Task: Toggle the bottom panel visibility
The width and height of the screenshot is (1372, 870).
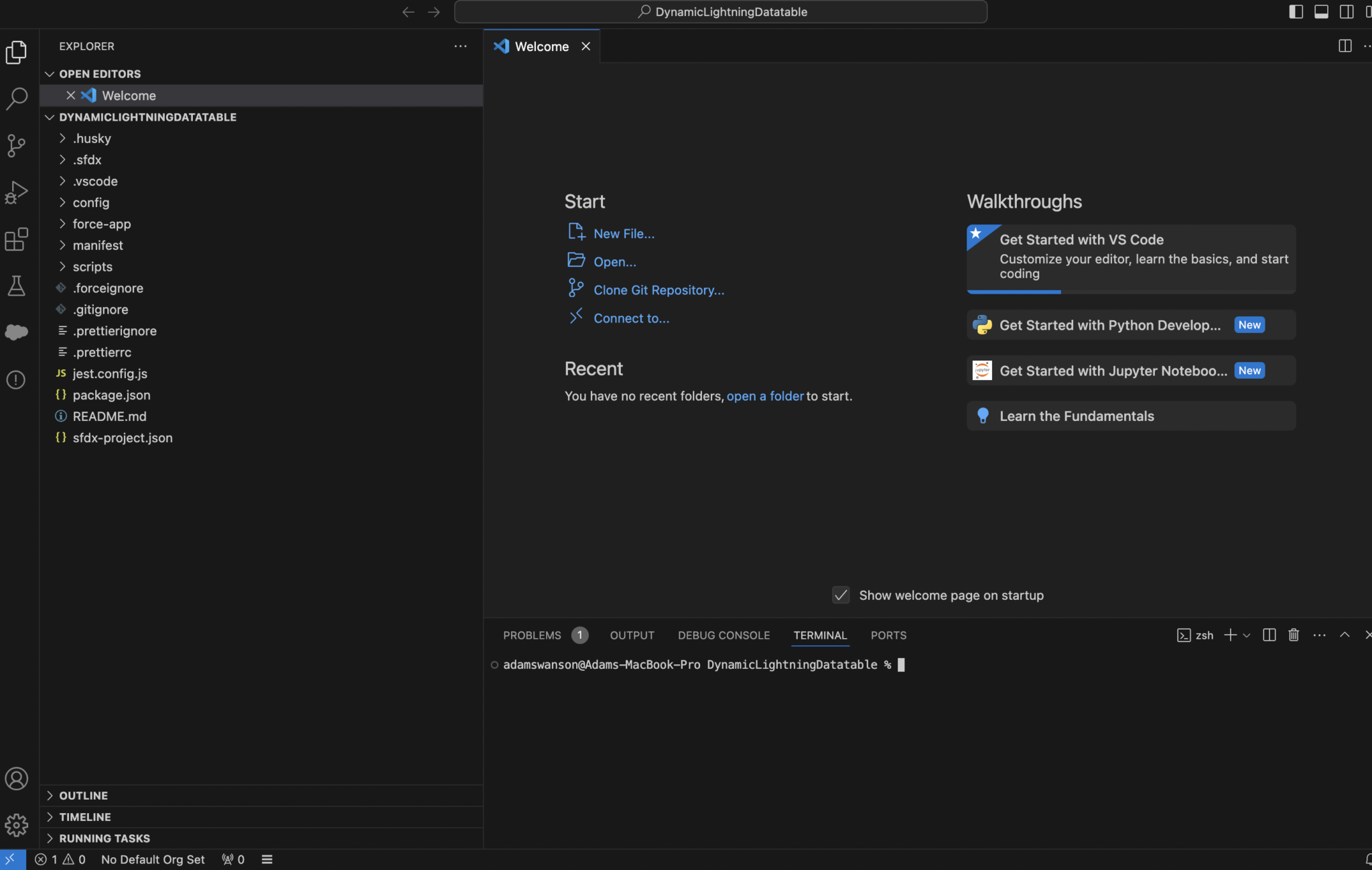Action: pos(1320,11)
